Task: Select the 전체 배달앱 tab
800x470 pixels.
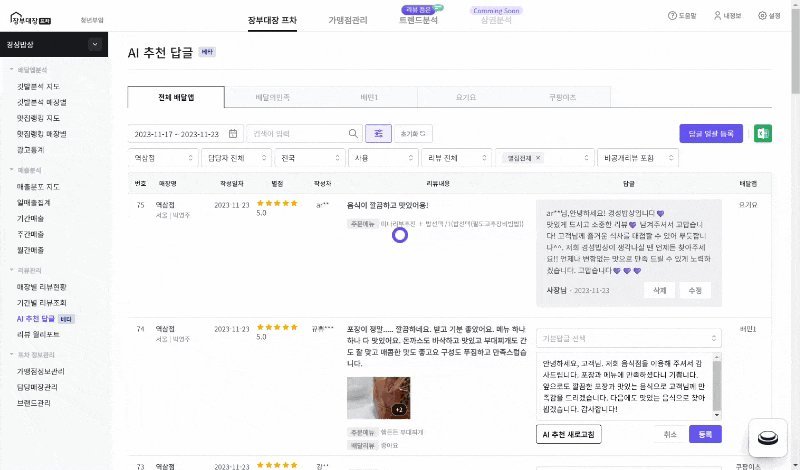Action: [176, 97]
